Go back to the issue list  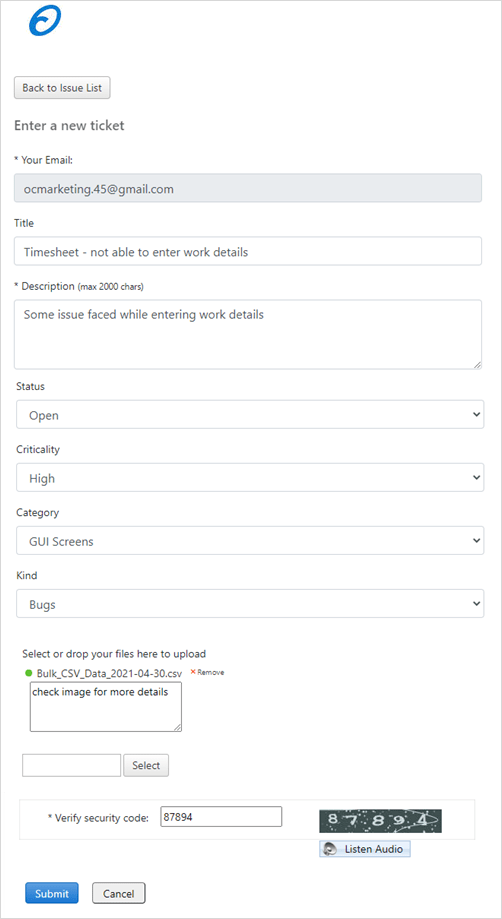[62, 88]
